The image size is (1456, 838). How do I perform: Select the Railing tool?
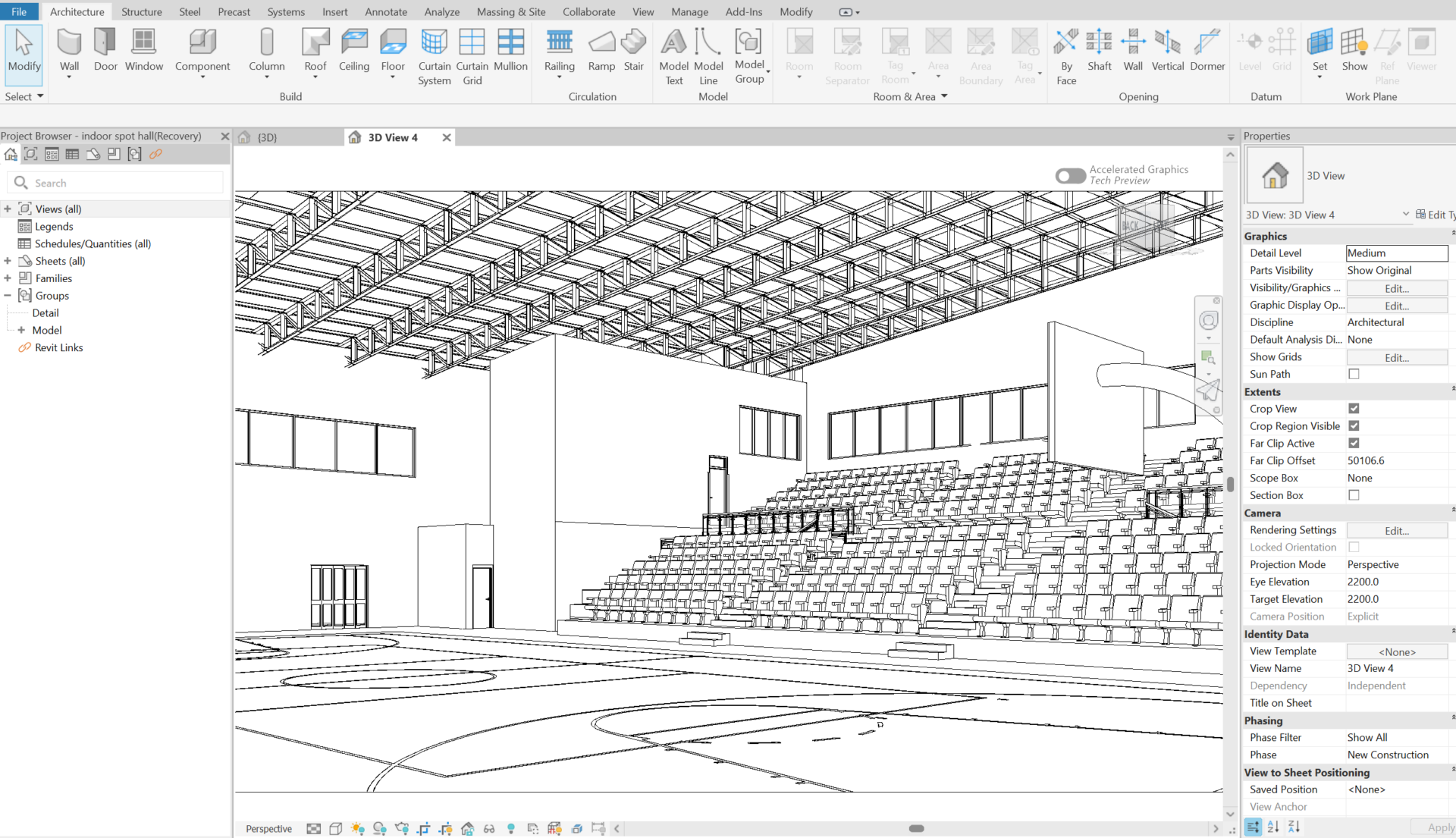[x=560, y=52]
